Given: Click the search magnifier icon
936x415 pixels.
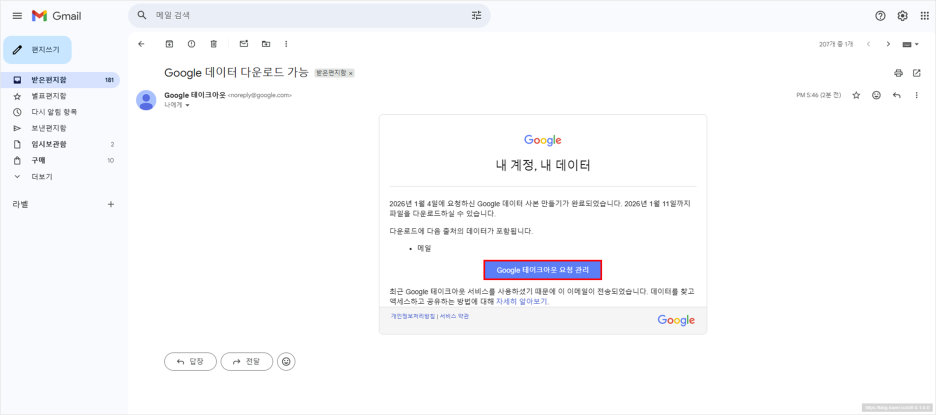Looking at the screenshot, I should click(142, 16).
